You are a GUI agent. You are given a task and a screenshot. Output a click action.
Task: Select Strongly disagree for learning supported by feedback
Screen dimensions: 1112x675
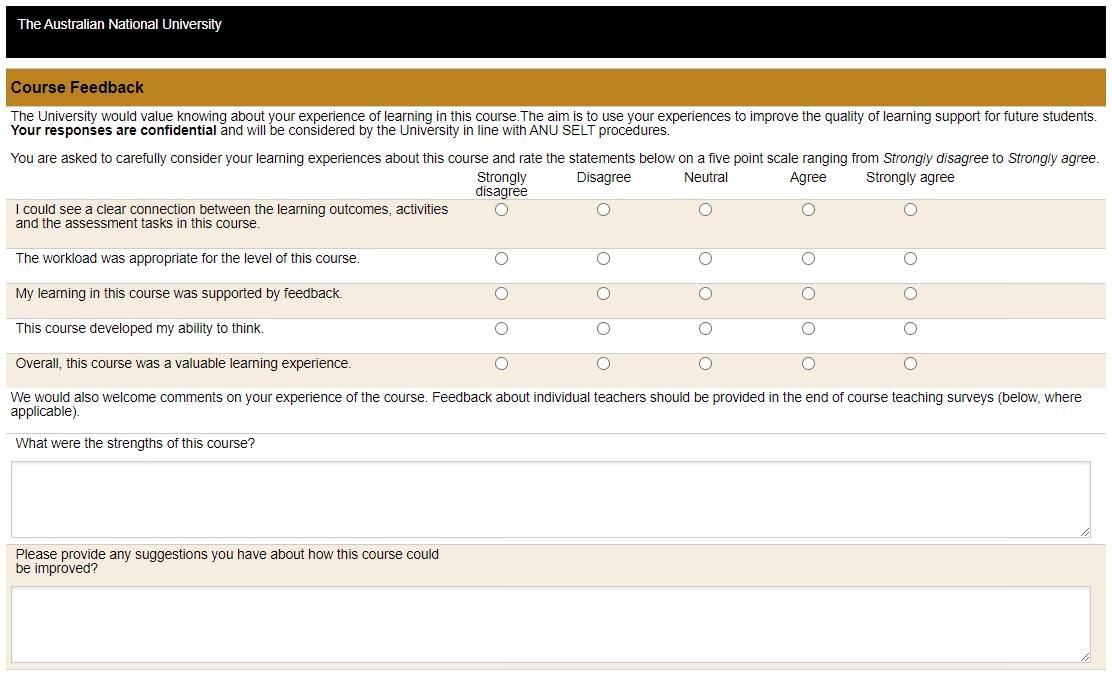[501, 293]
